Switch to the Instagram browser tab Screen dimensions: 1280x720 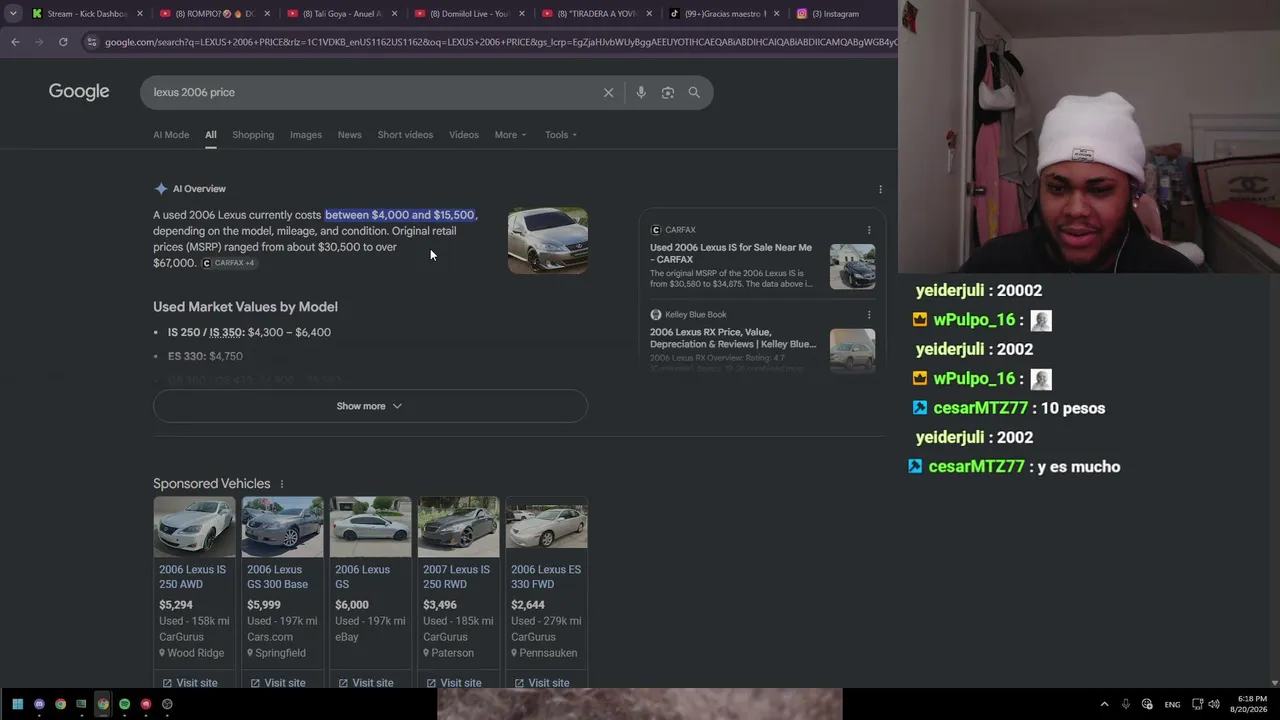(x=842, y=14)
